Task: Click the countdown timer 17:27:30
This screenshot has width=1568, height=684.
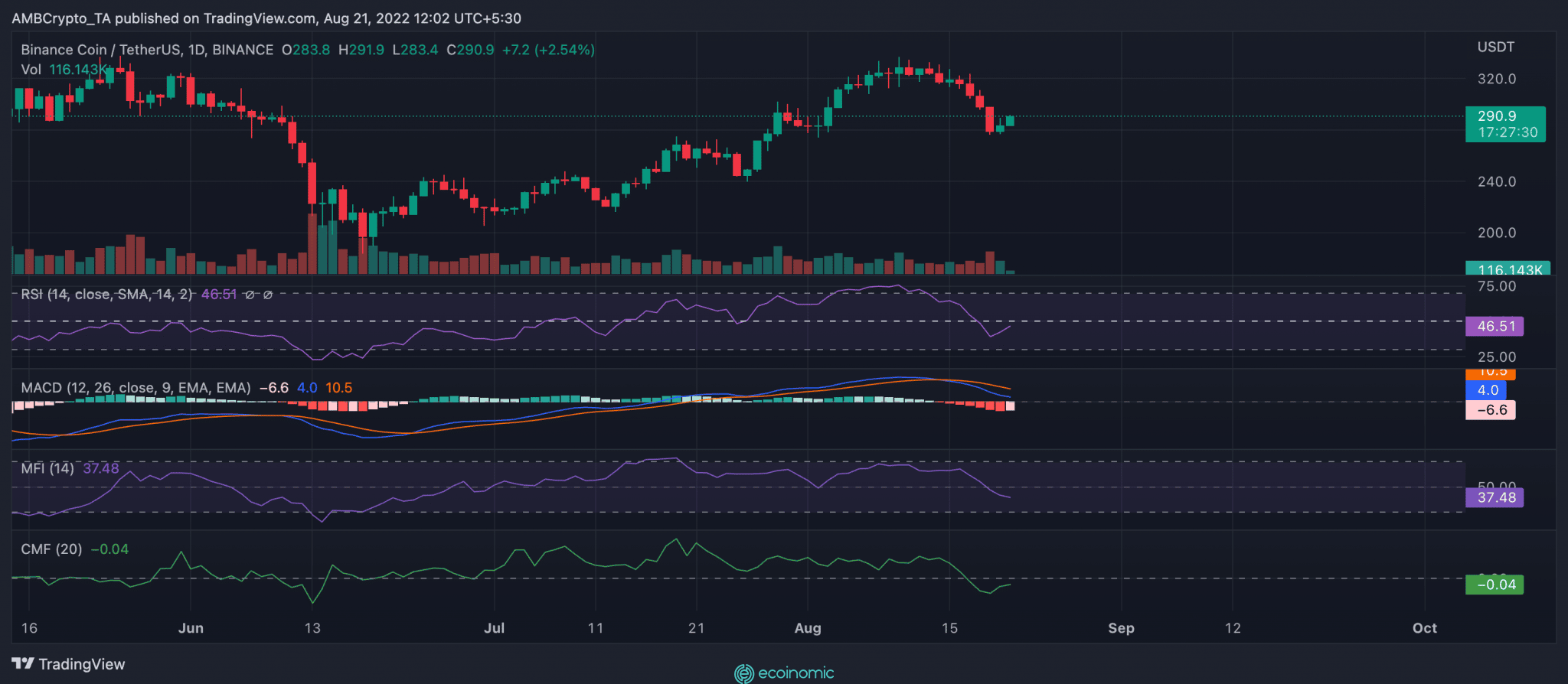Action: point(1508,132)
